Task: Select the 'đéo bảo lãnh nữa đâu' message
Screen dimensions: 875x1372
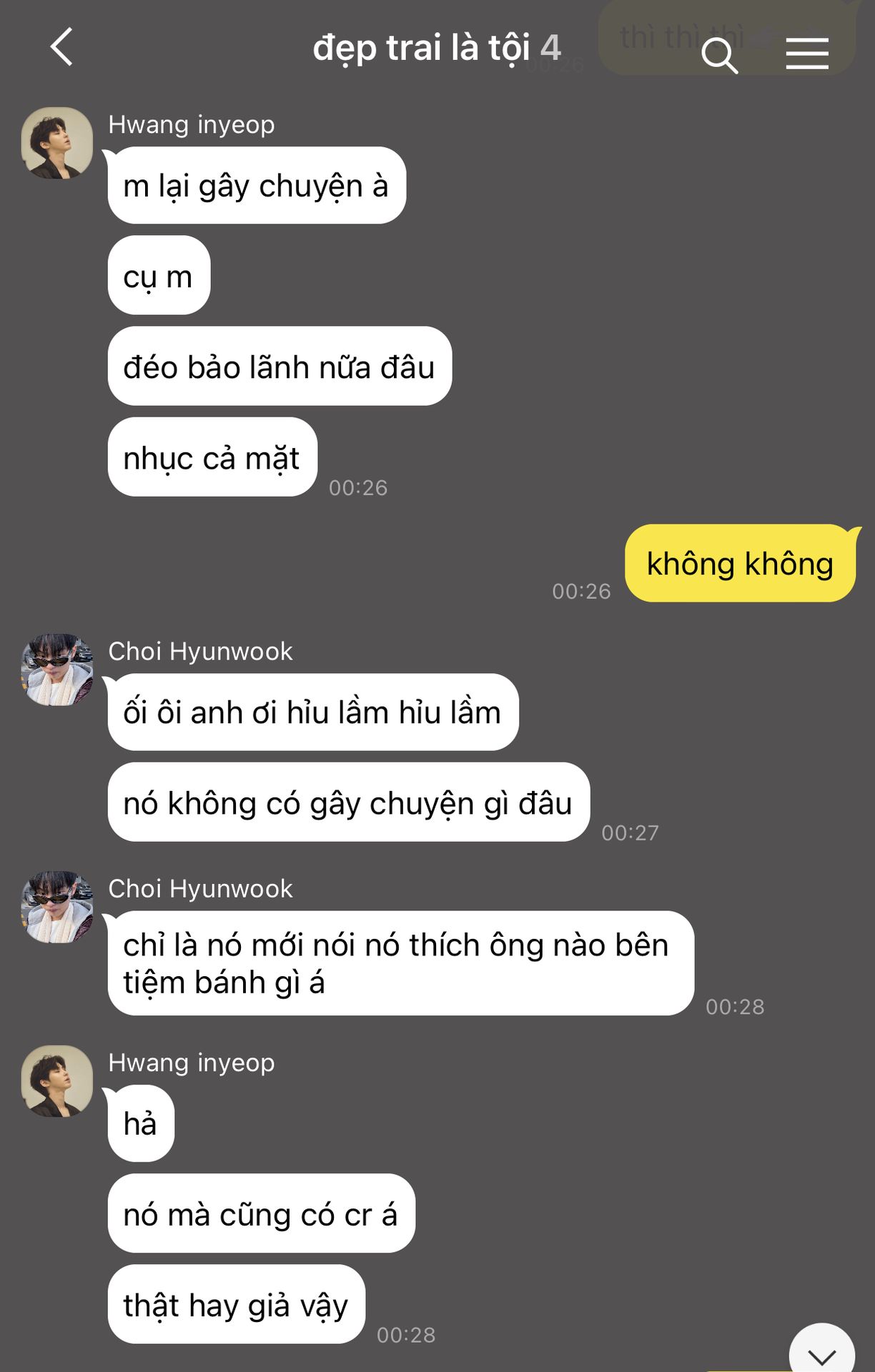Action: (x=280, y=367)
